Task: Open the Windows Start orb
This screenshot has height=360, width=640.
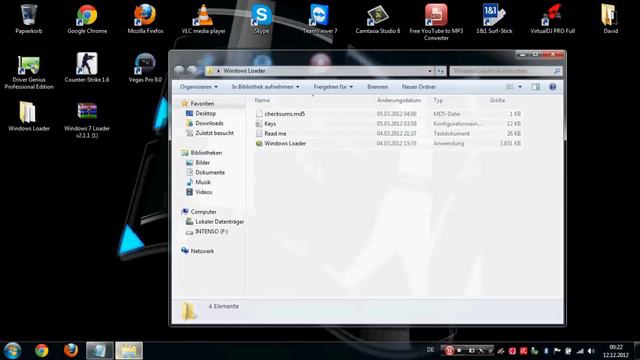Action: (13, 350)
